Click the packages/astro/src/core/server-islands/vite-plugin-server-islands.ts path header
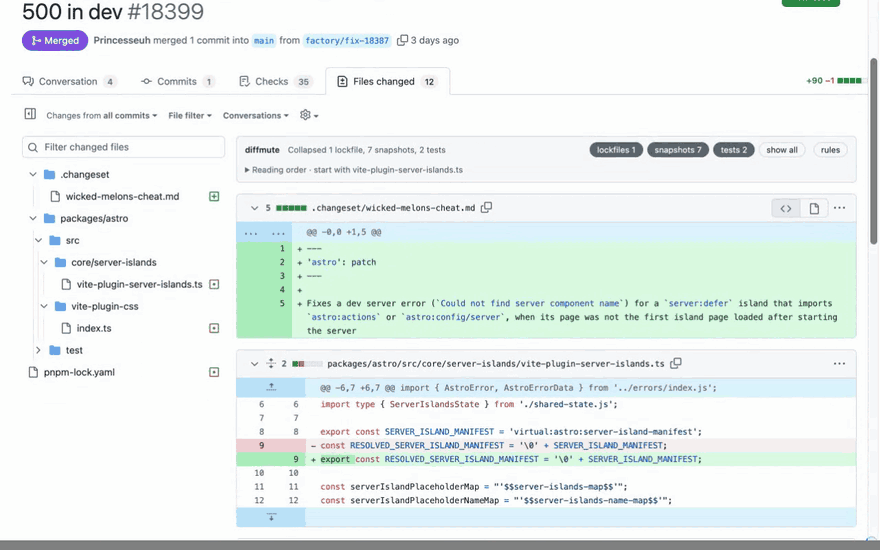880x550 pixels. click(x=496, y=364)
